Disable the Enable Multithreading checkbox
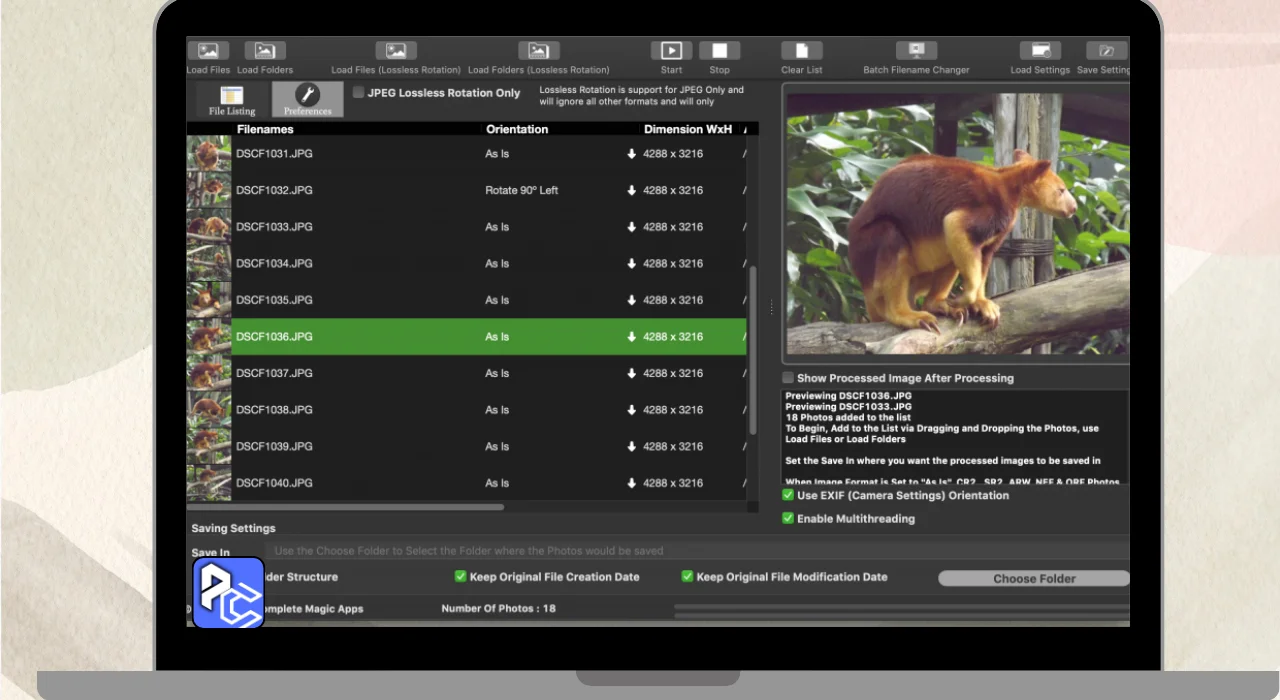 (788, 519)
